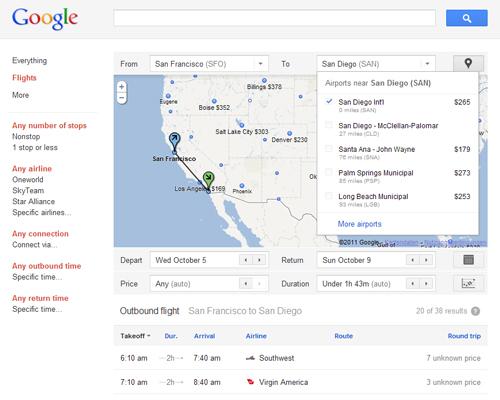Open Specific airlines... filter

pyautogui.click(x=42, y=212)
